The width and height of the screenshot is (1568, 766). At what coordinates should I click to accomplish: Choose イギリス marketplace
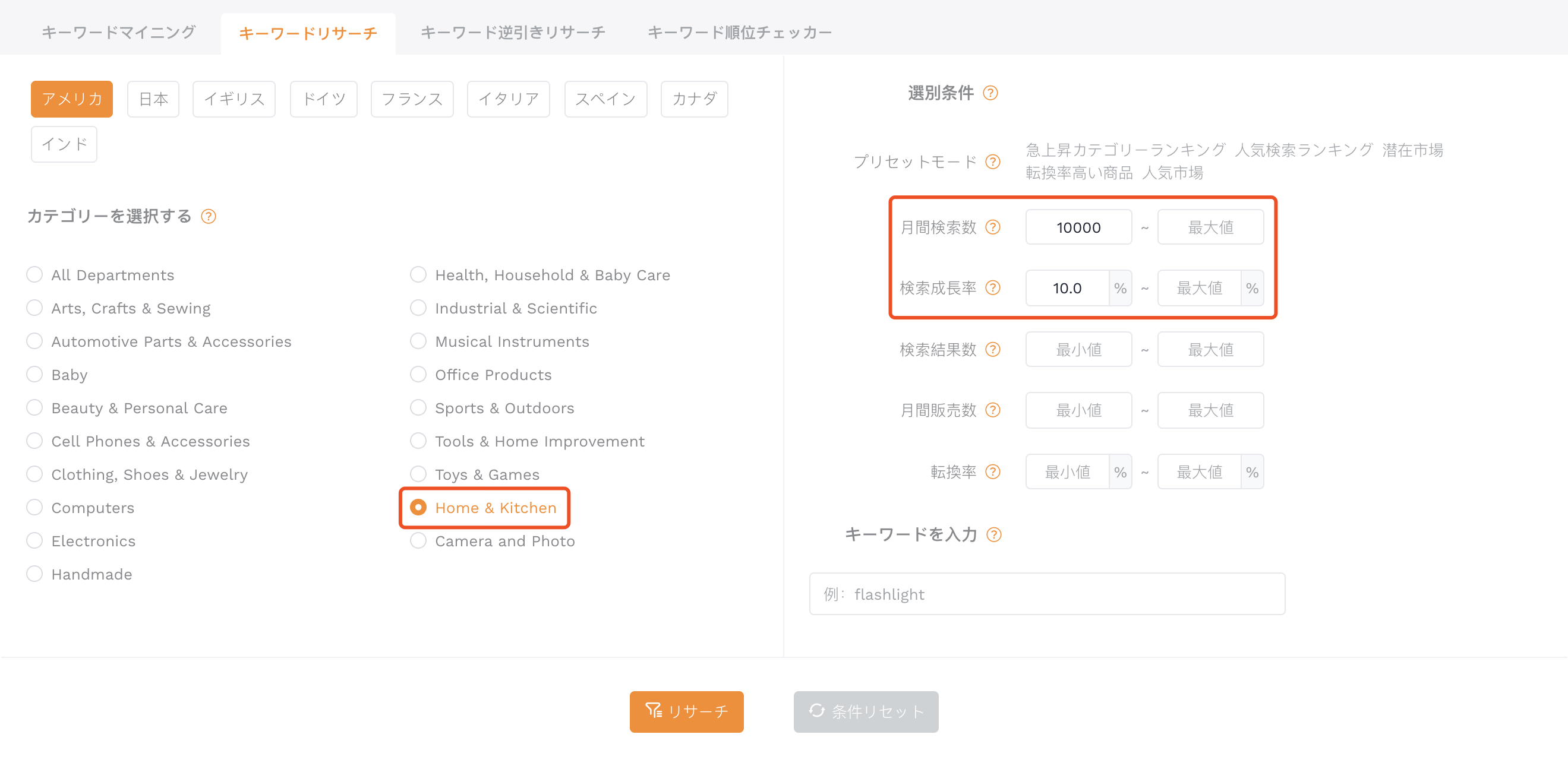click(234, 99)
